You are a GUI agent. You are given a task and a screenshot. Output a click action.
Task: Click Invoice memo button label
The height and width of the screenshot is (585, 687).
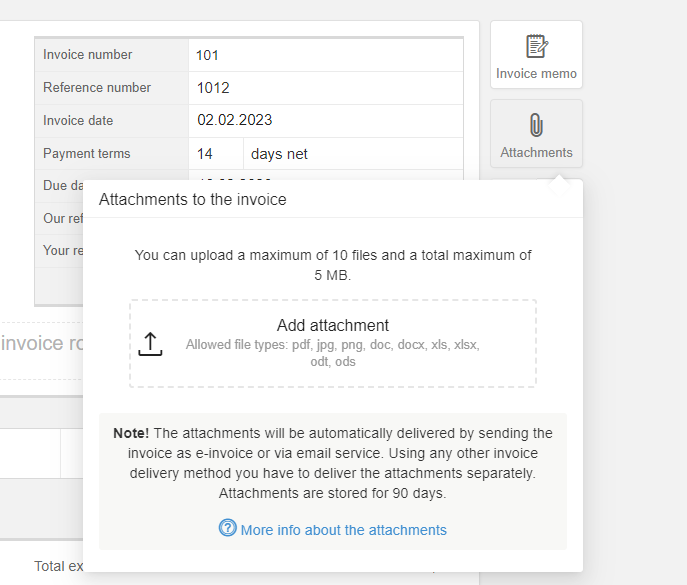(536, 74)
